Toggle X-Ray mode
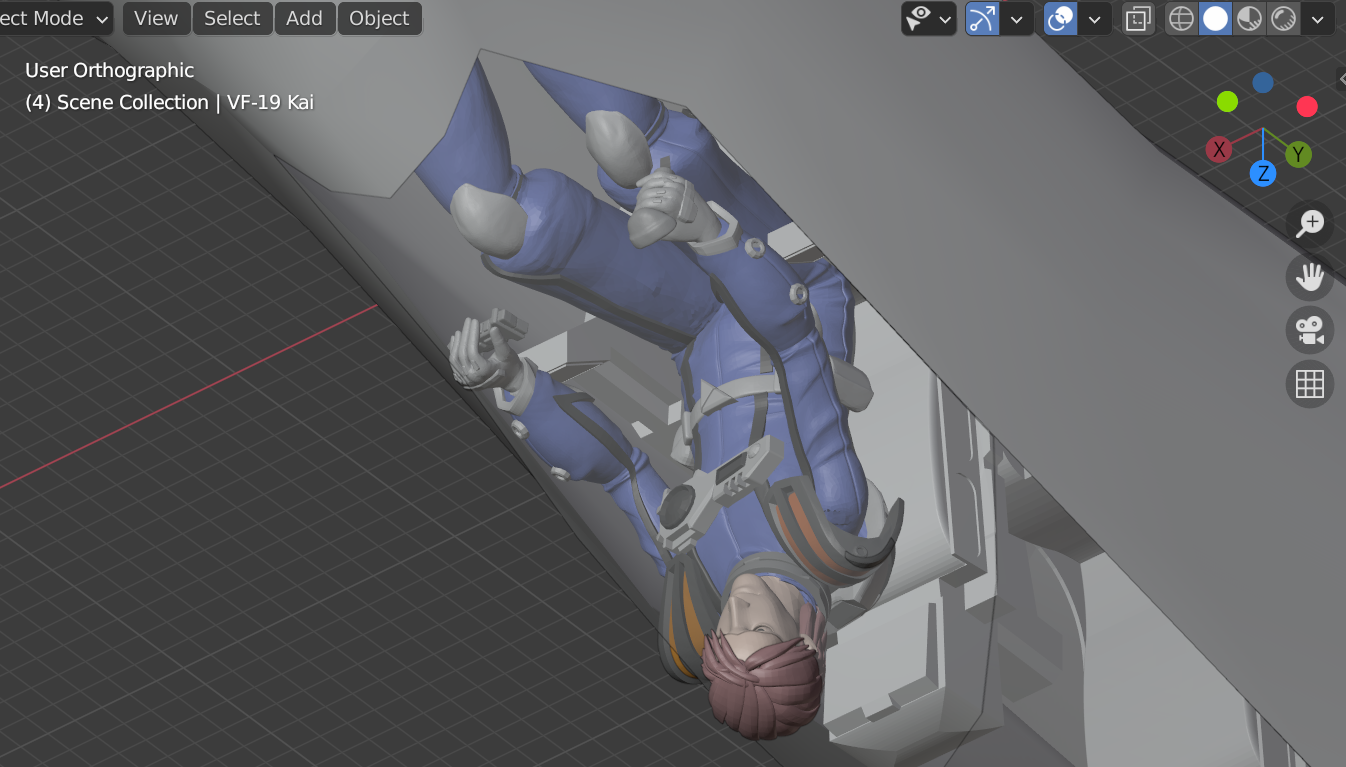The height and width of the screenshot is (767, 1346). [1138, 18]
